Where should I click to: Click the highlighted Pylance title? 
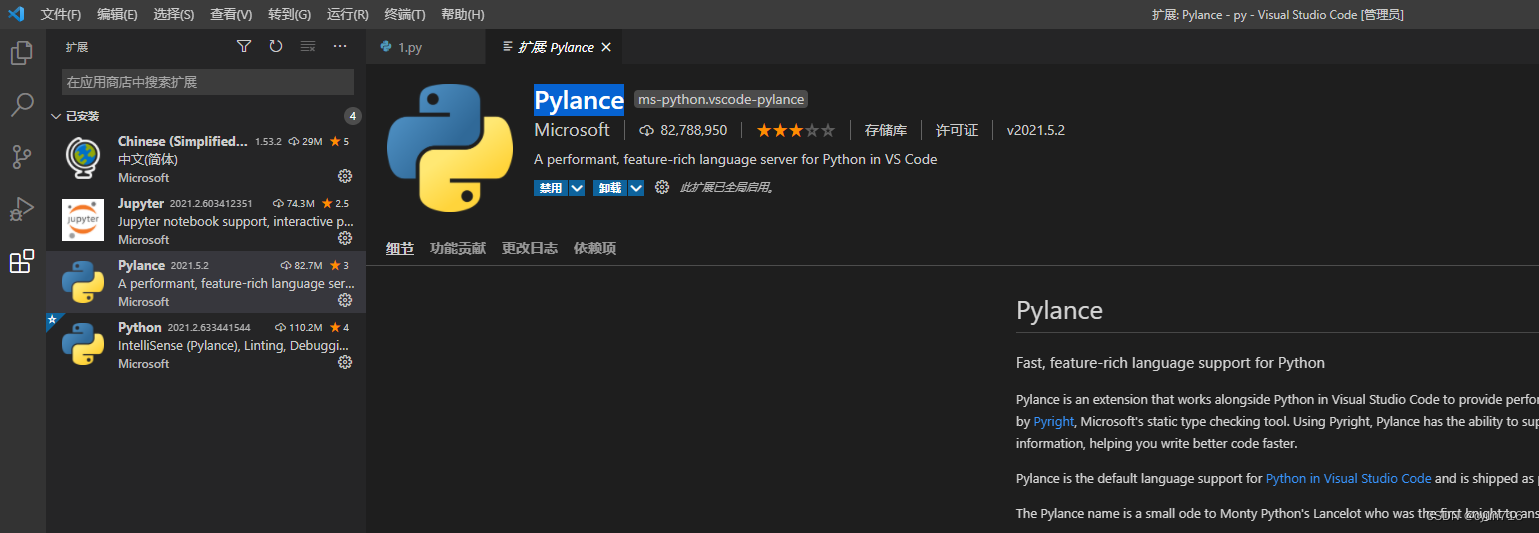(579, 100)
